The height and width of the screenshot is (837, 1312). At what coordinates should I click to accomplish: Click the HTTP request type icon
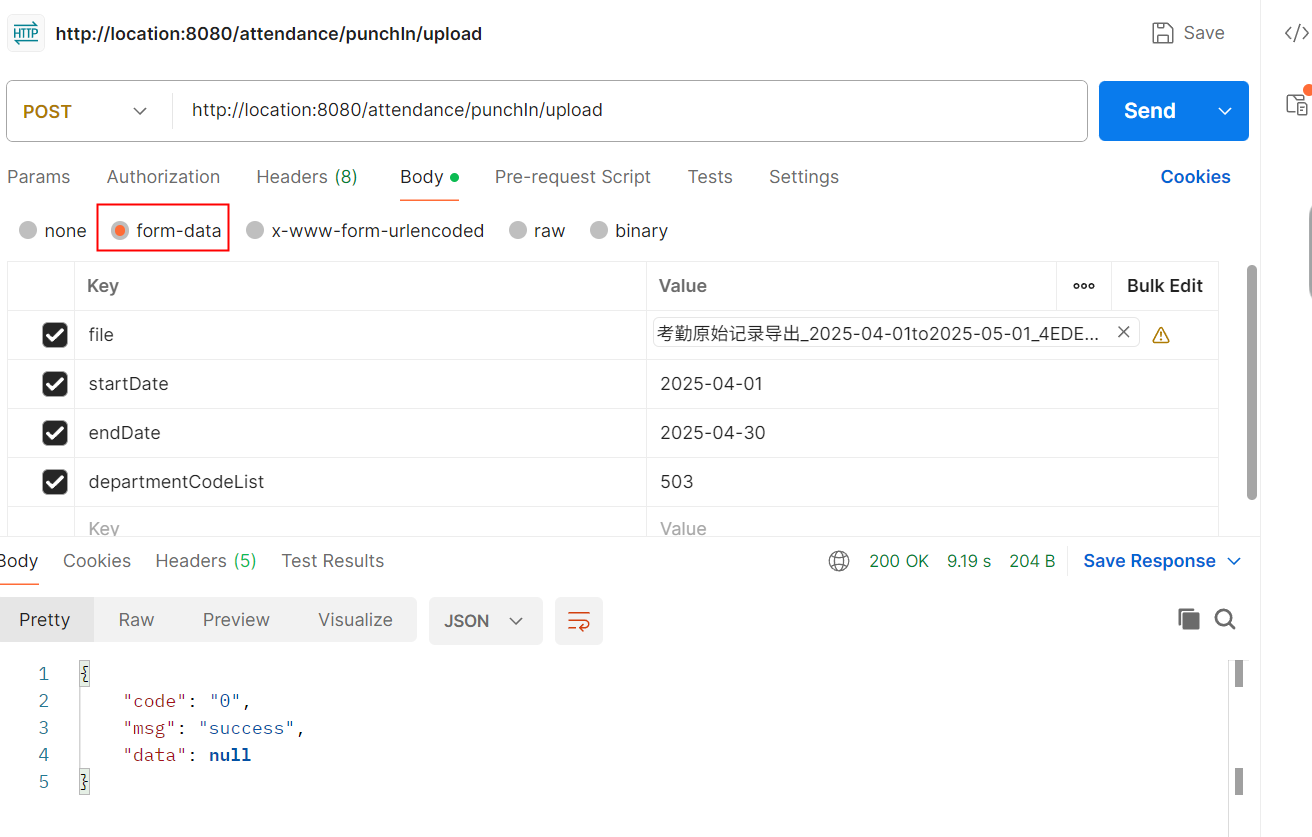pyautogui.click(x=25, y=33)
